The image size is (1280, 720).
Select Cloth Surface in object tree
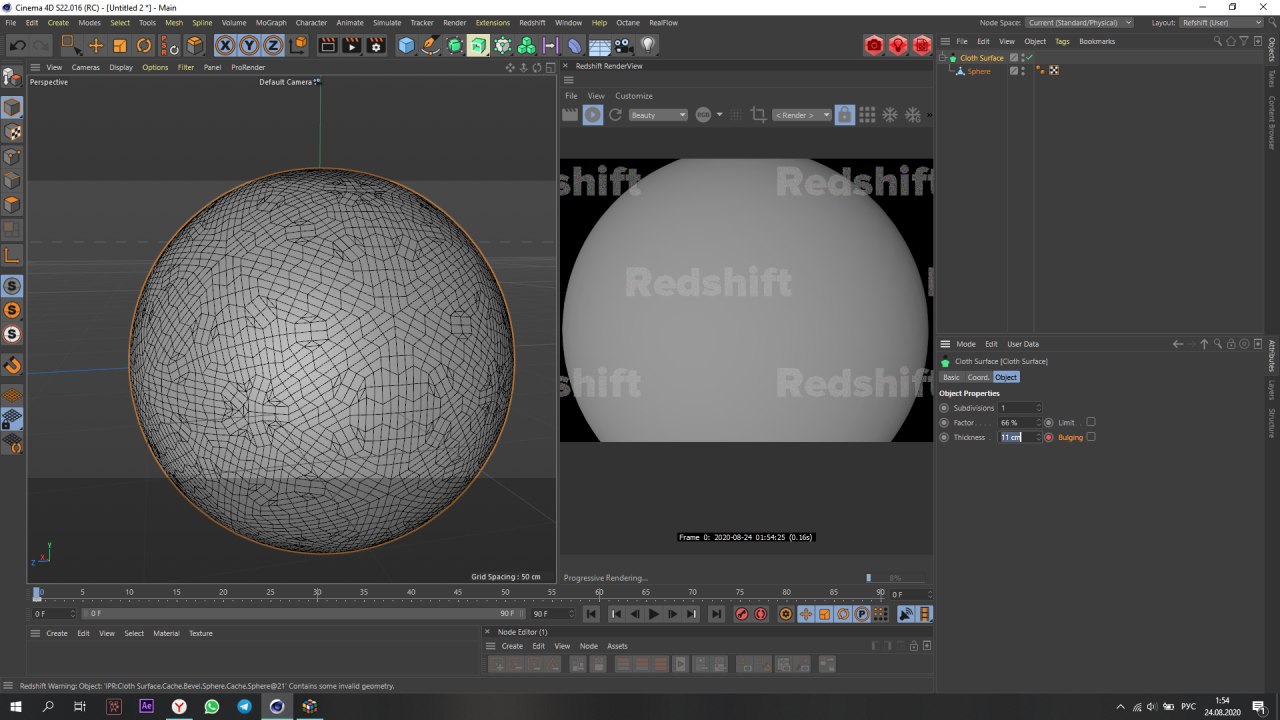point(981,58)
